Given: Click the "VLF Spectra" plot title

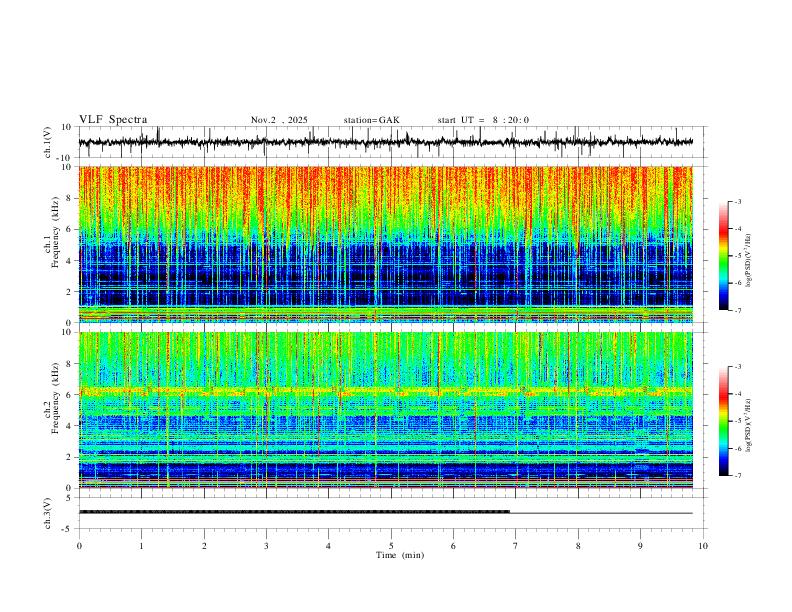Looking at the screenshot, I should tap(113, 120).
